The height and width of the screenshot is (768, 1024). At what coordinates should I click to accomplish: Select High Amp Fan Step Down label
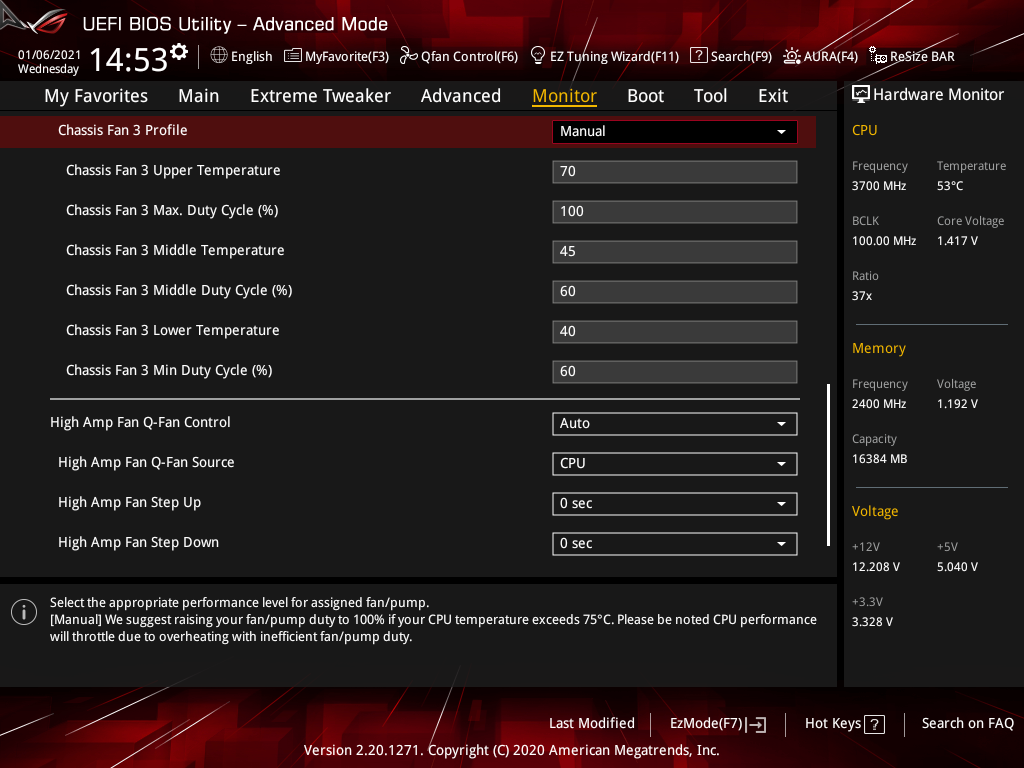138,542
